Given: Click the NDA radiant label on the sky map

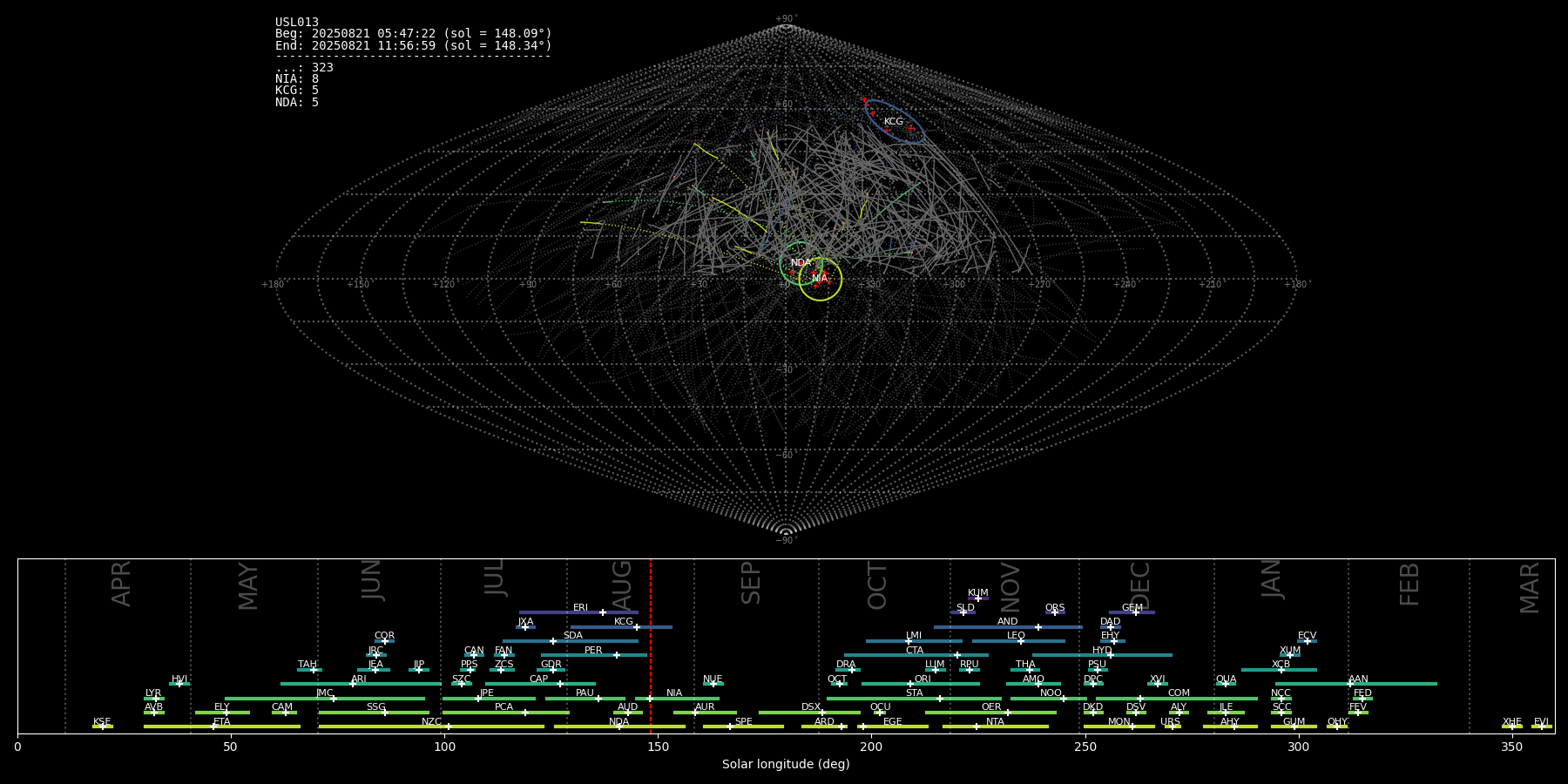Looking at the screenshot, I should [x=801, y=263].
